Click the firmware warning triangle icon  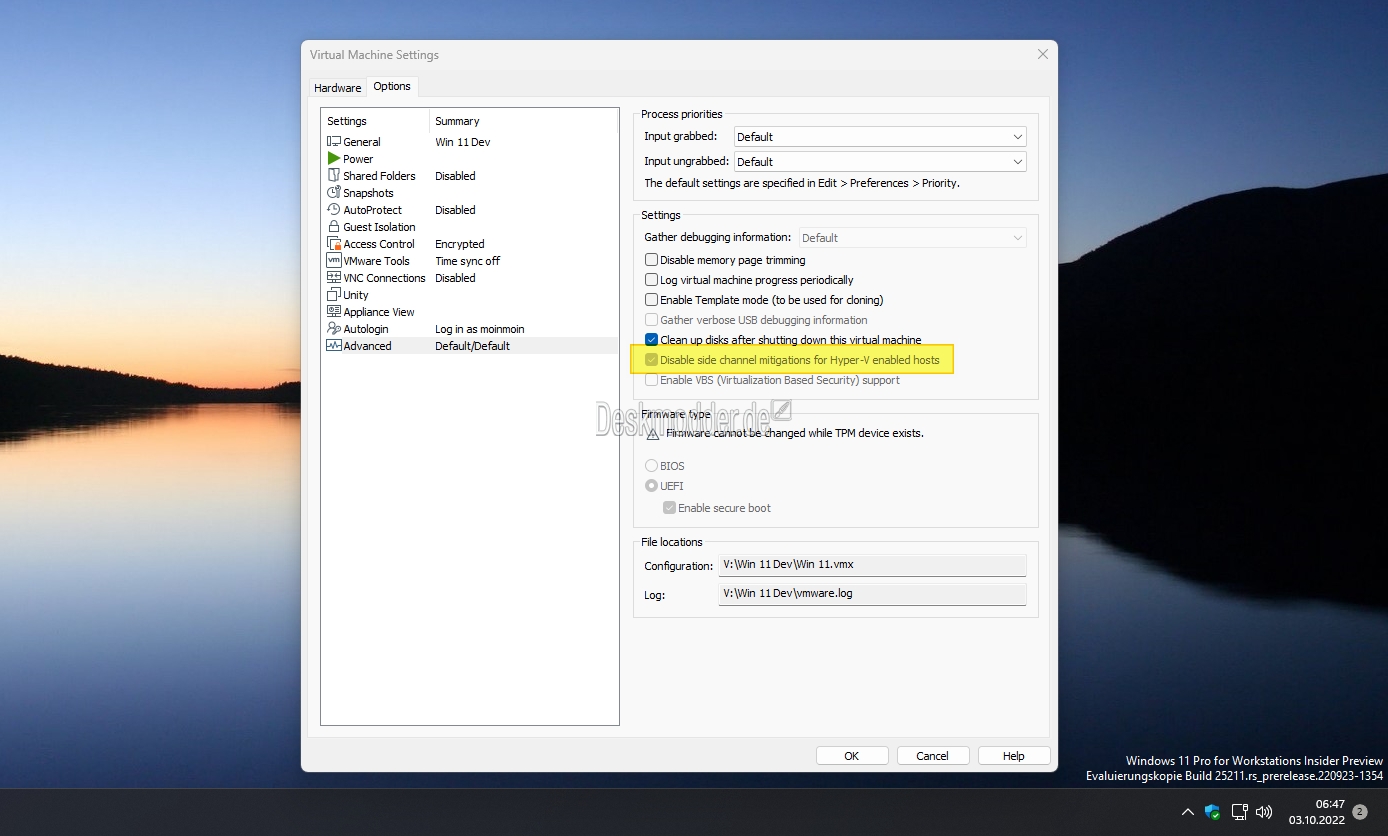click(653, 434)
